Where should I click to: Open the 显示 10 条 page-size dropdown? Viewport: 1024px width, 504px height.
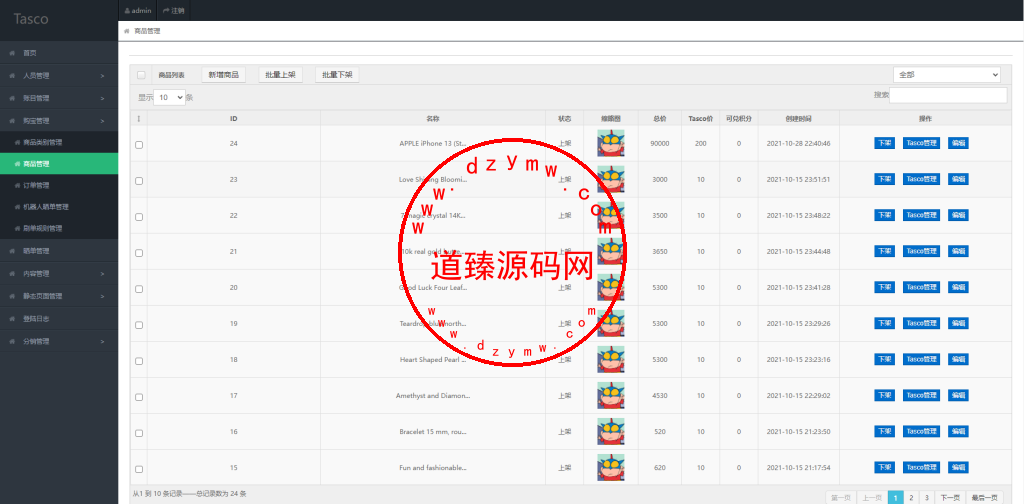click(x=170, y=97)
